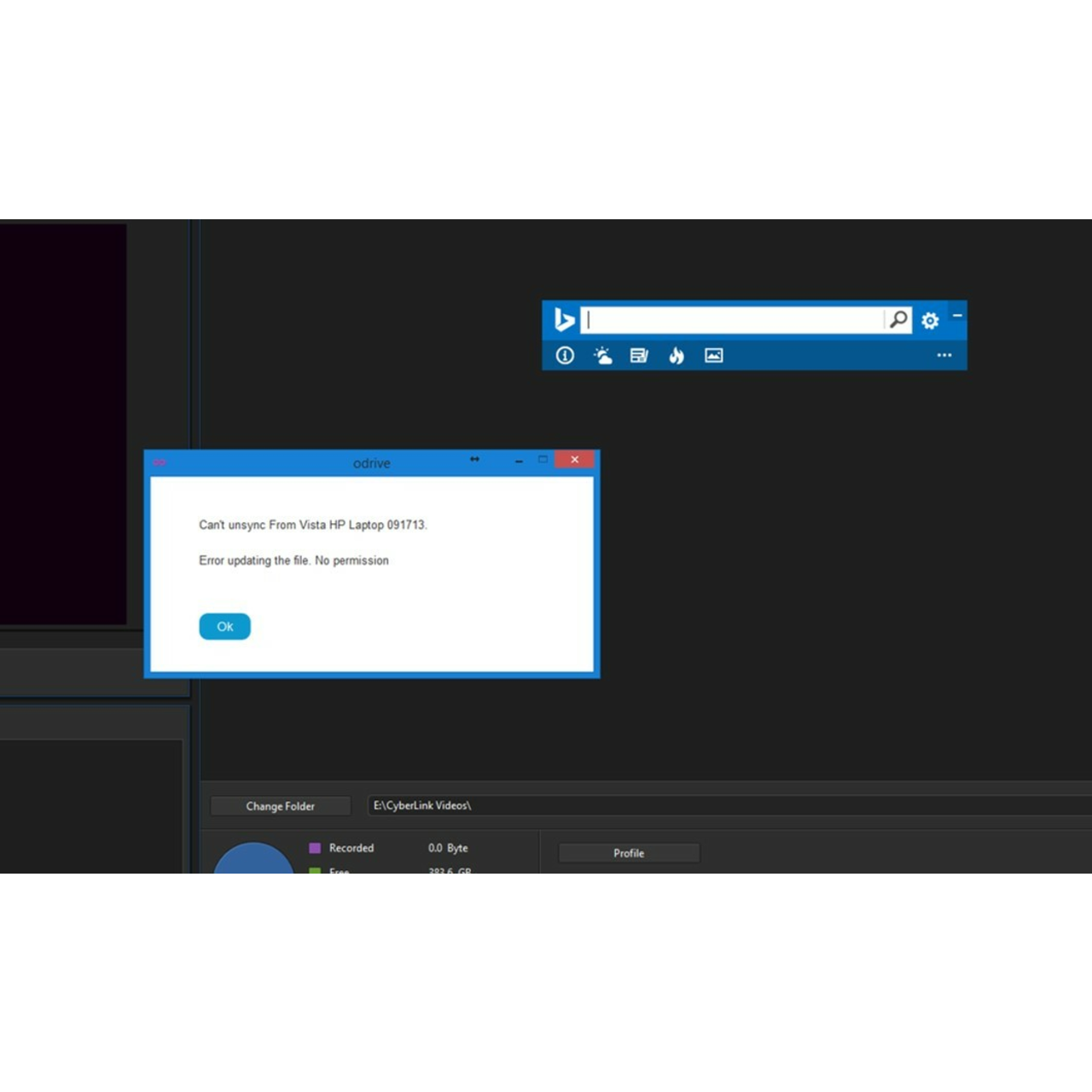Minimize the Bing bar with dash button

tap(957, 316)
